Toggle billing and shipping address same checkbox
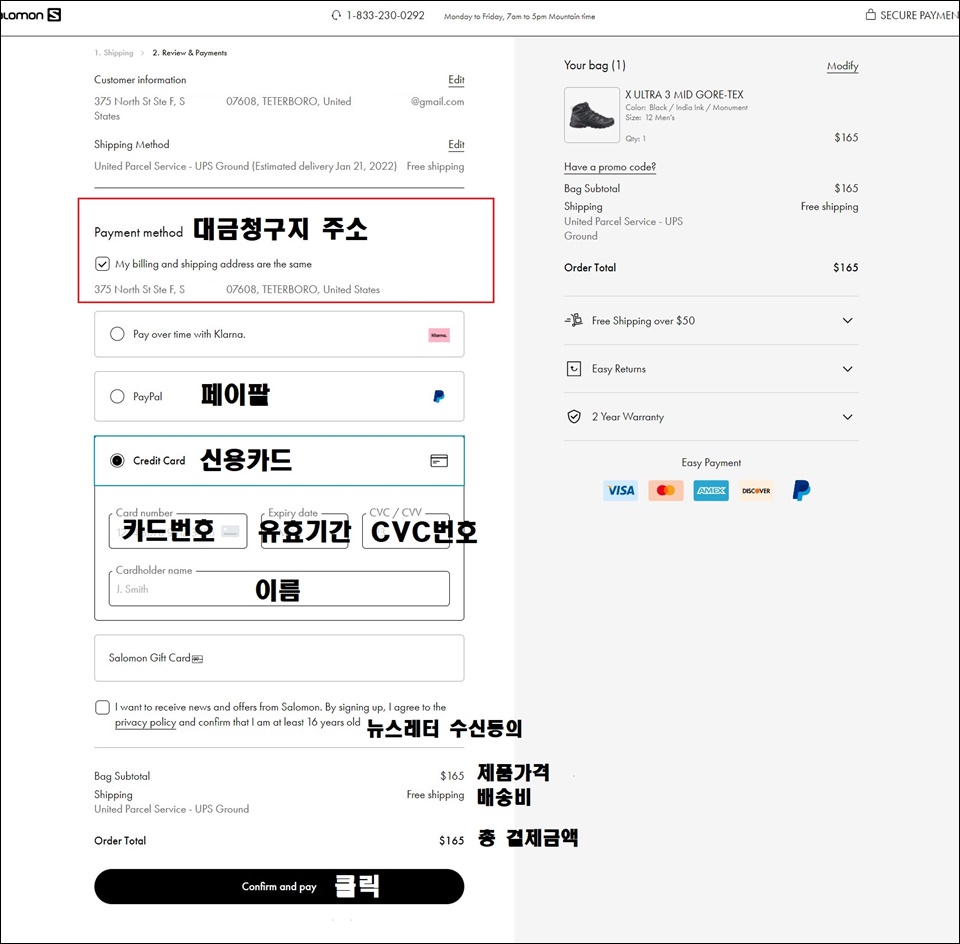This screenshot has height=944, width=960. tap(102, 264)
